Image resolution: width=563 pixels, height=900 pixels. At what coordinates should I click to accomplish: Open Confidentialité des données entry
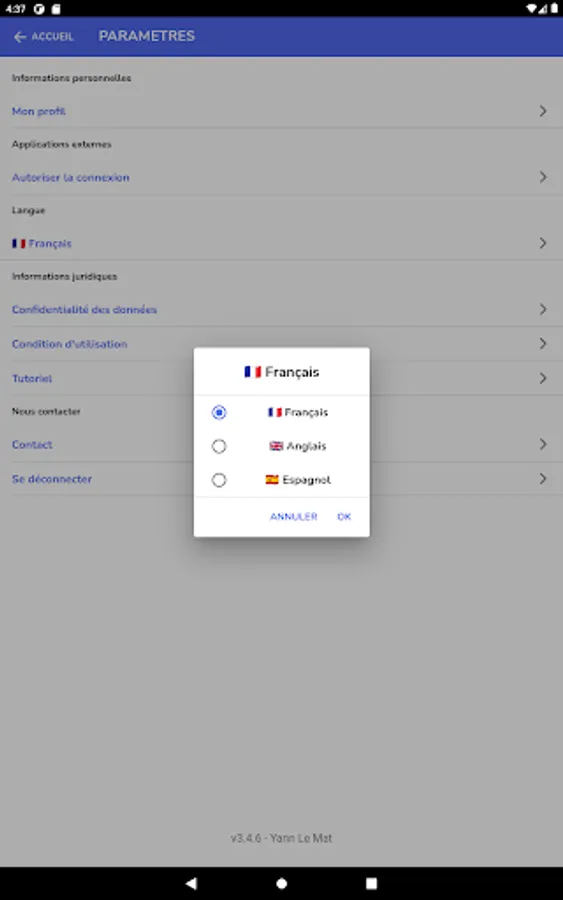[84, 309]
